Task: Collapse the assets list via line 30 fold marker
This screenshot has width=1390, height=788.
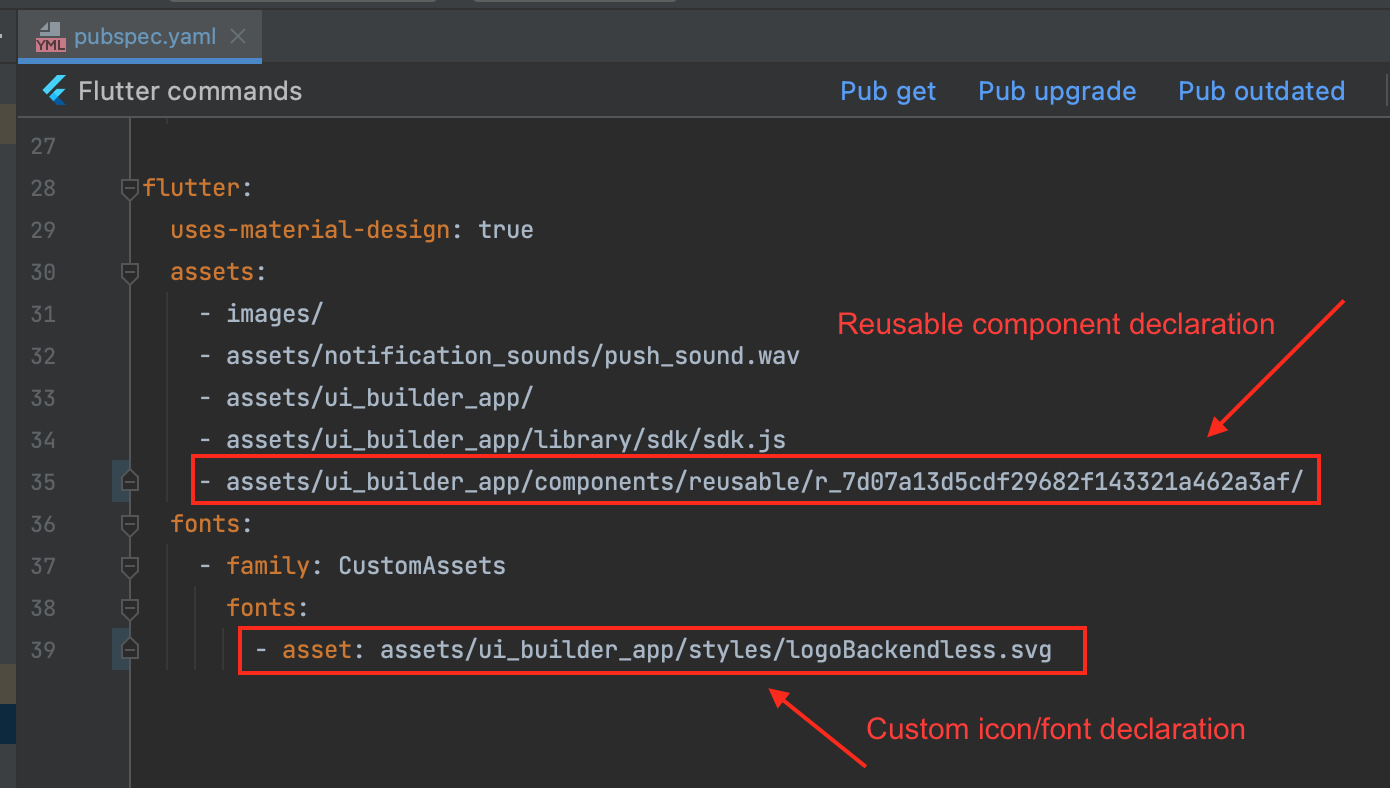Action: pos(129,272)
